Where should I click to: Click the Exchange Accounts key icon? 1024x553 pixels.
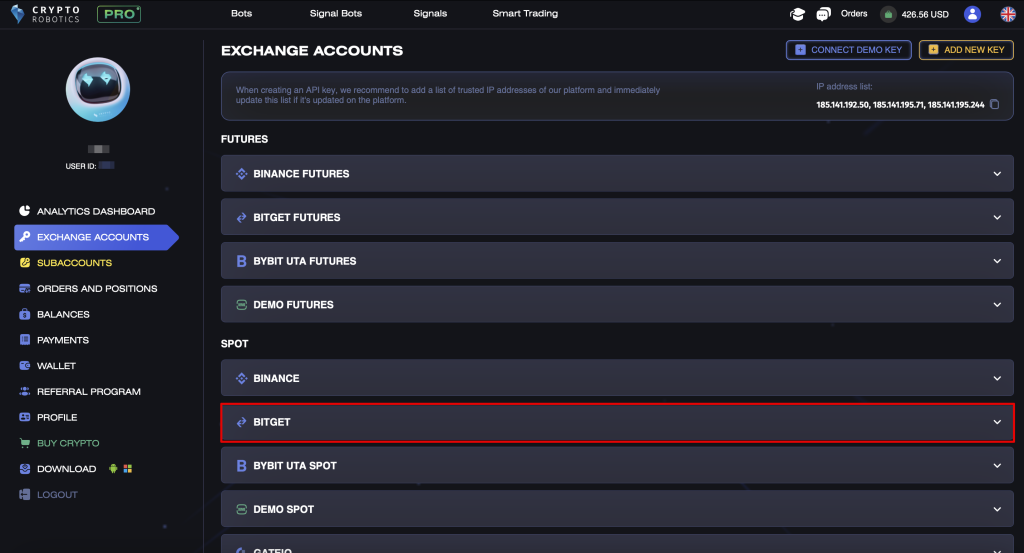pos(25,236)
